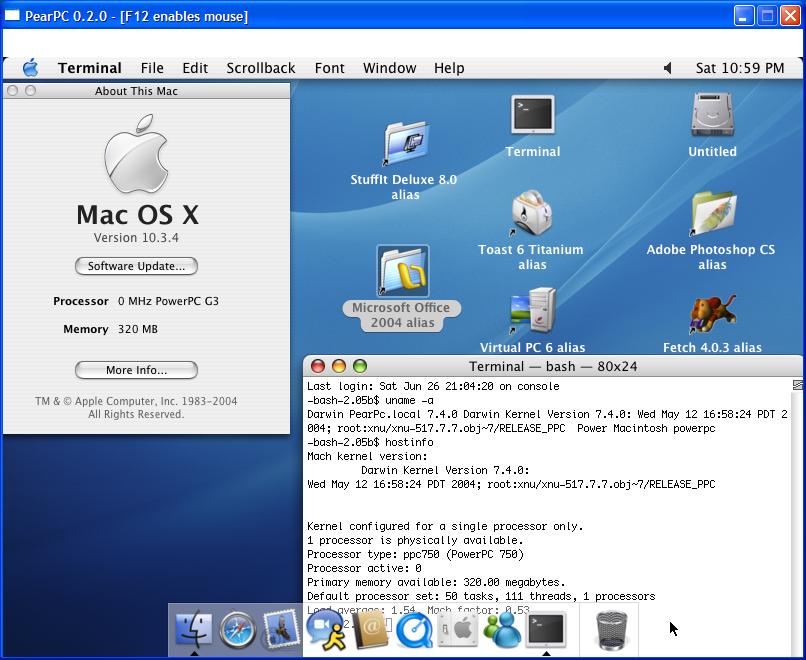Open Finder from the Dock
Viewport: 806px width, 660px height.
[194, 629]
